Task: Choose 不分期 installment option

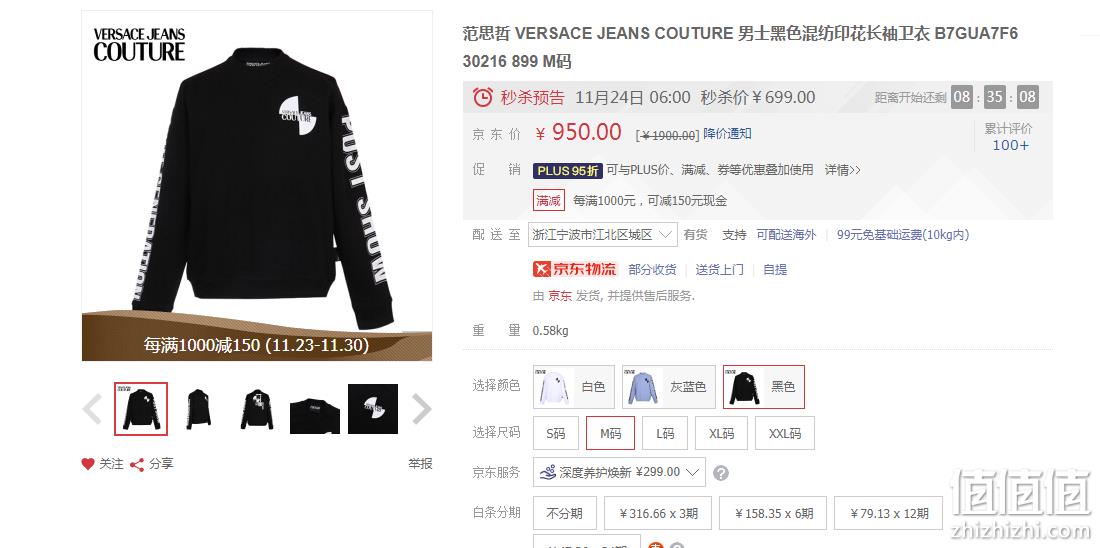Action: [x=565, y=514]
